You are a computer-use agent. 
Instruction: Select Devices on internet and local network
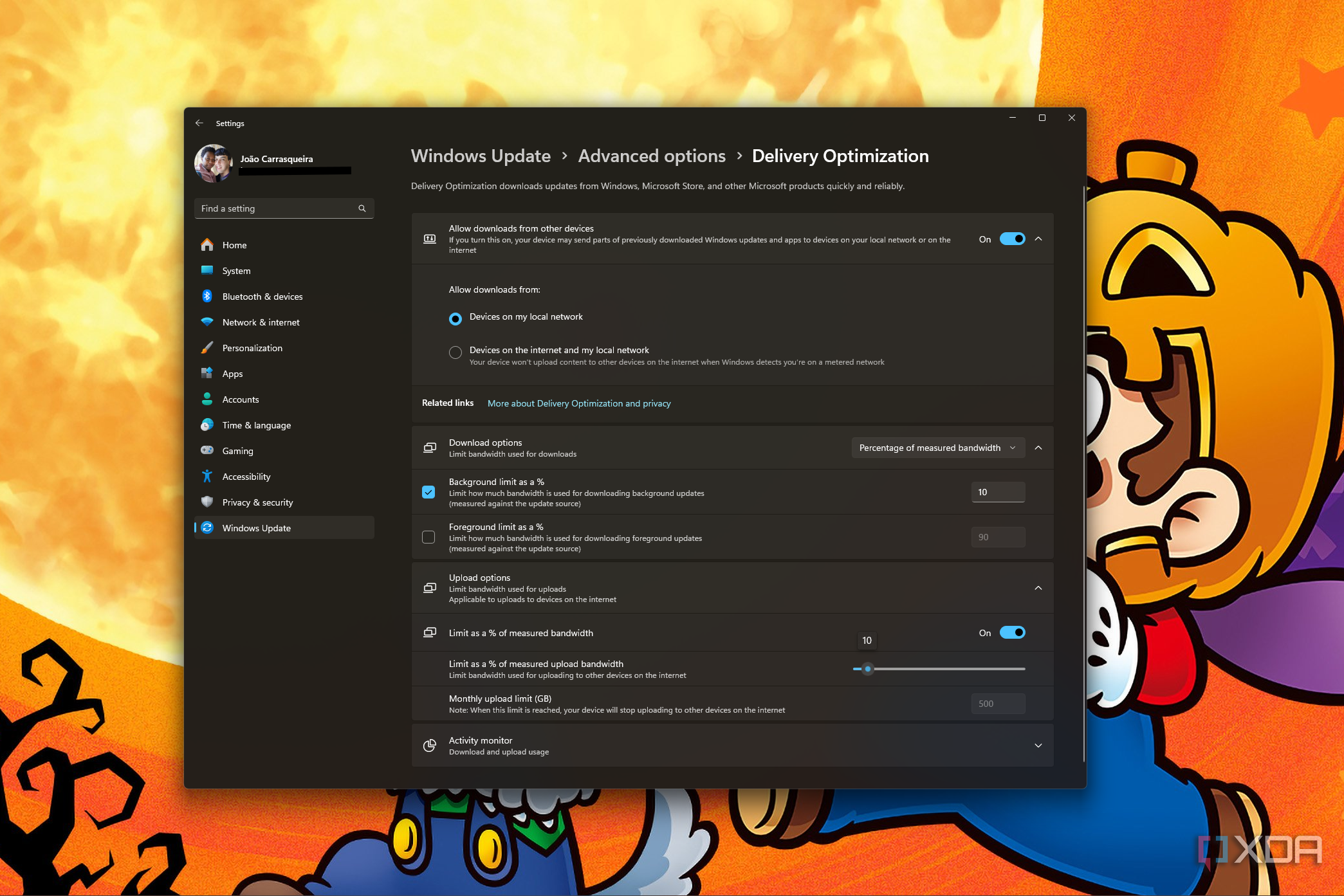pyautogui.click(x=456, y=352)
